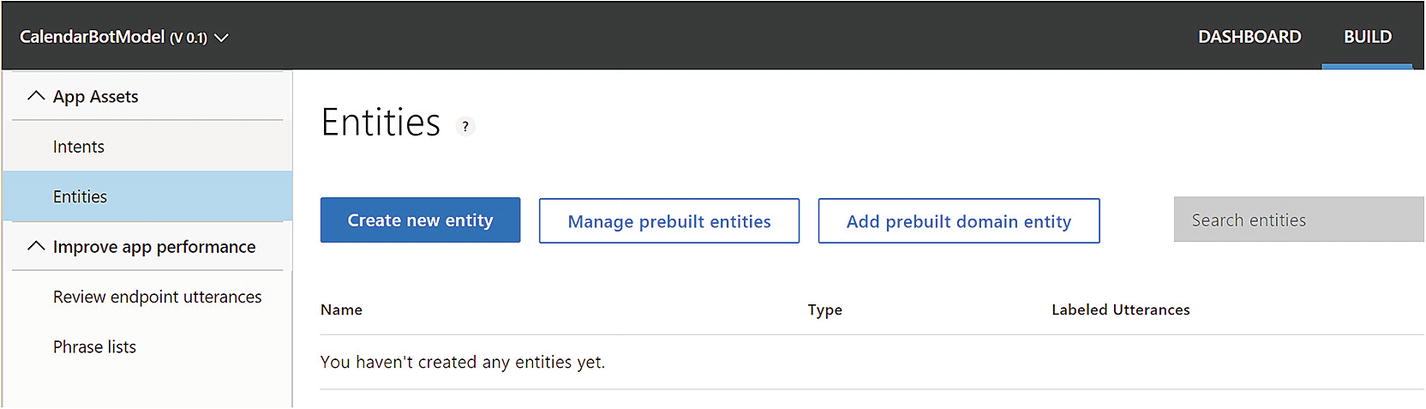The height and width of the screenshot is (409, 1426).
Task: Focus the Search entities field
Action: [x=1298, y=220]
